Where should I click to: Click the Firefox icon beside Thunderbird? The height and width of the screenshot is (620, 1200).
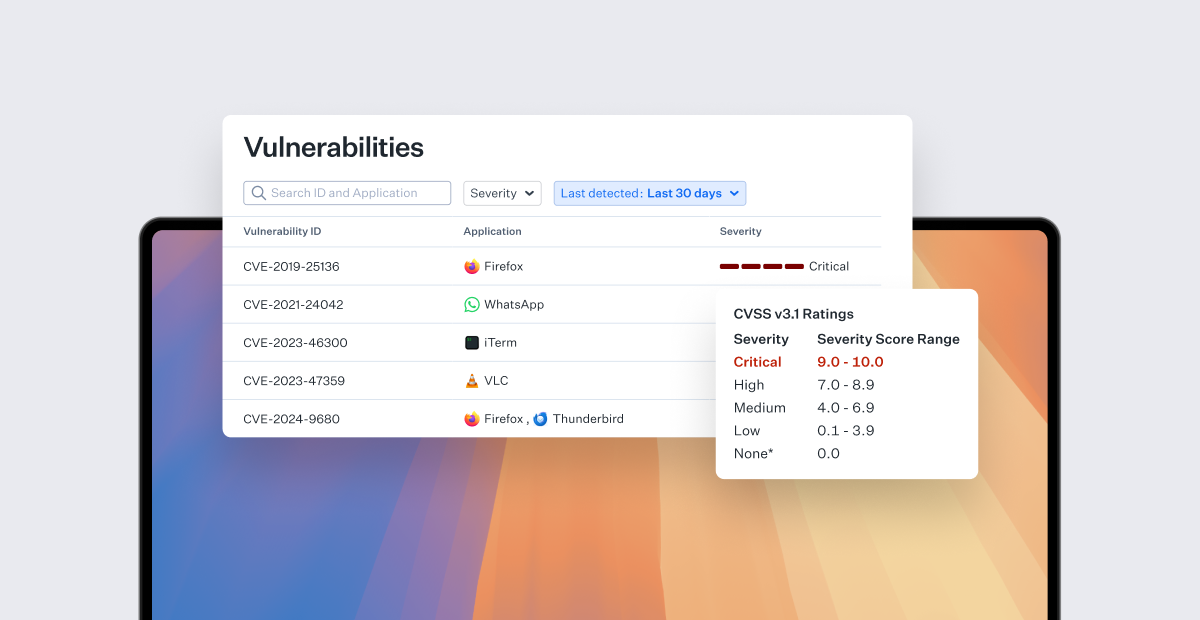[471, 419]
